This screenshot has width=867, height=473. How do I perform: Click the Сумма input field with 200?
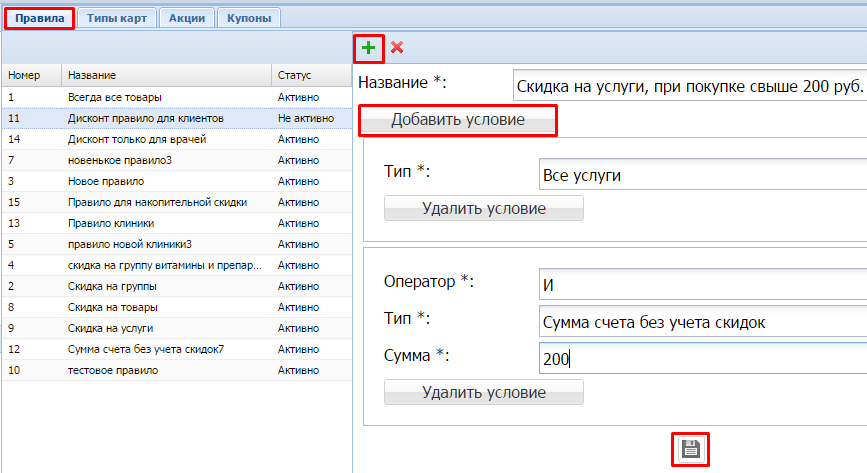point(700,358)
